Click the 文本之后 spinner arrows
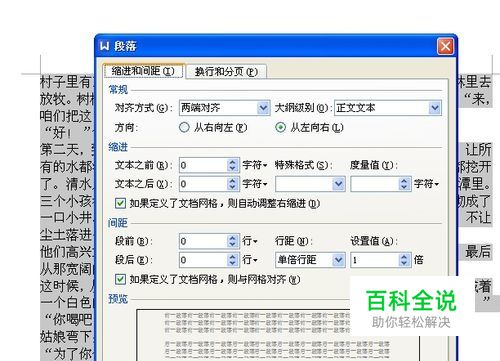 (233, 184)
